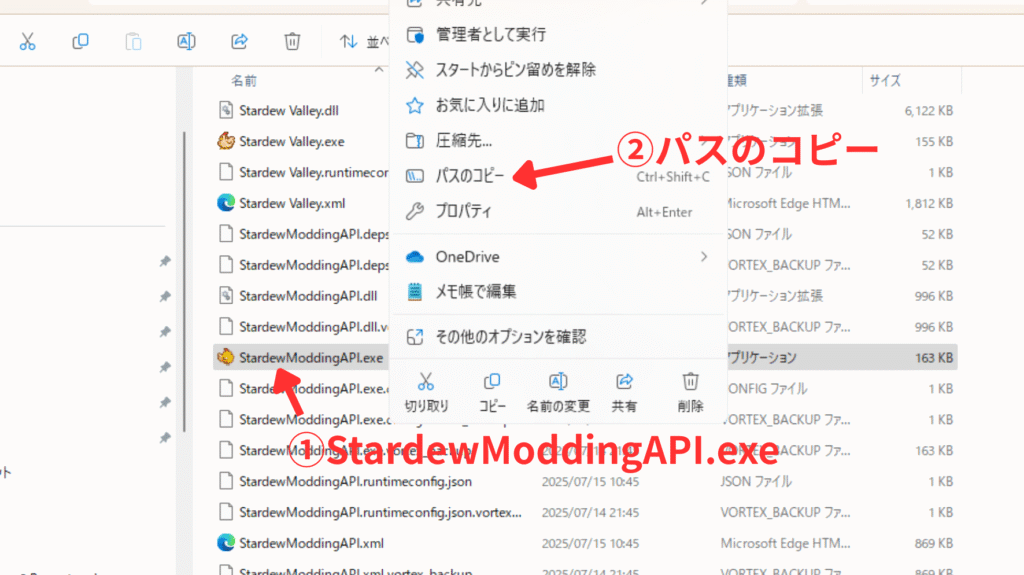Click the Rename icon in Explorer toolbar
Viewport: 1024px width, 575px height.
(186, 42)
